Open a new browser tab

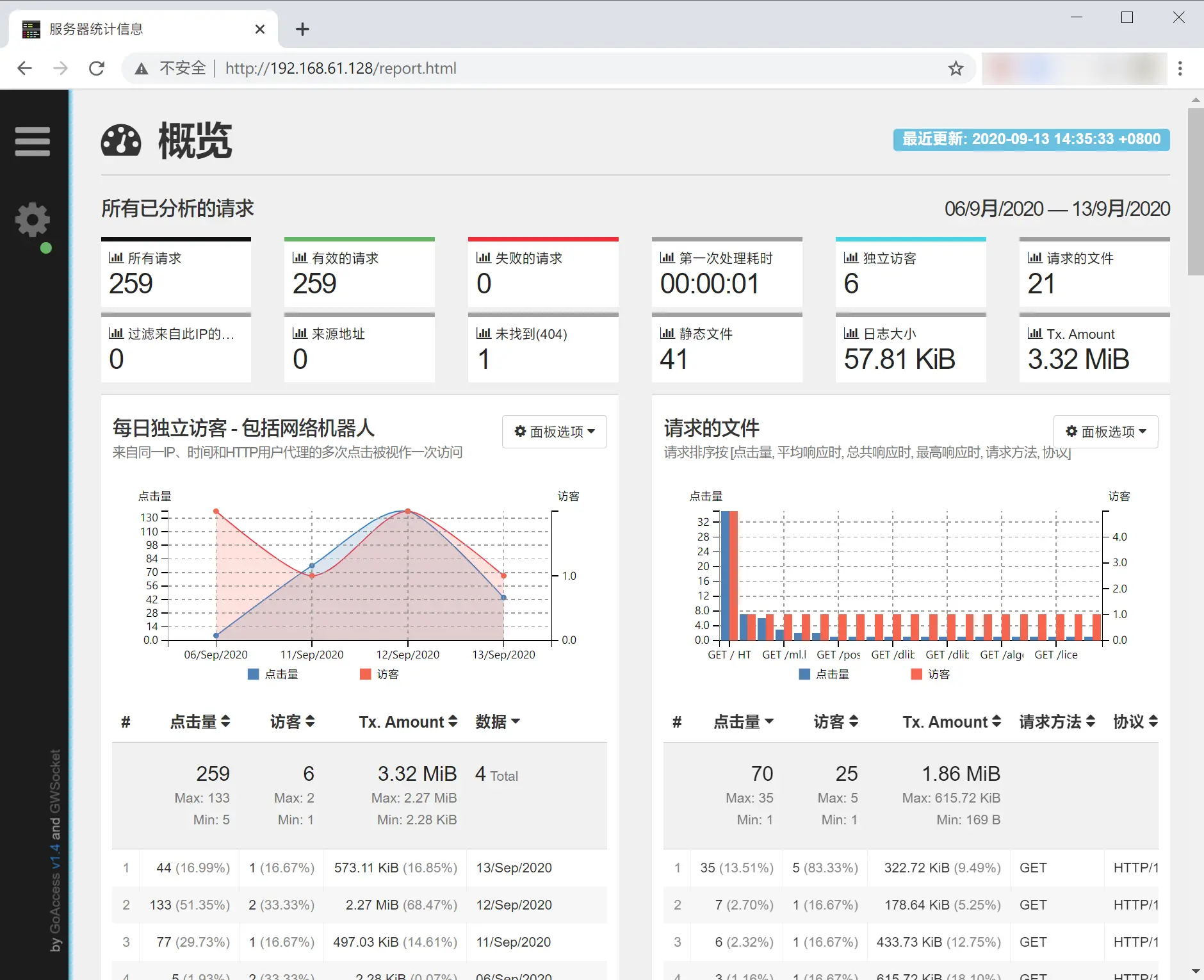(302, 28)
